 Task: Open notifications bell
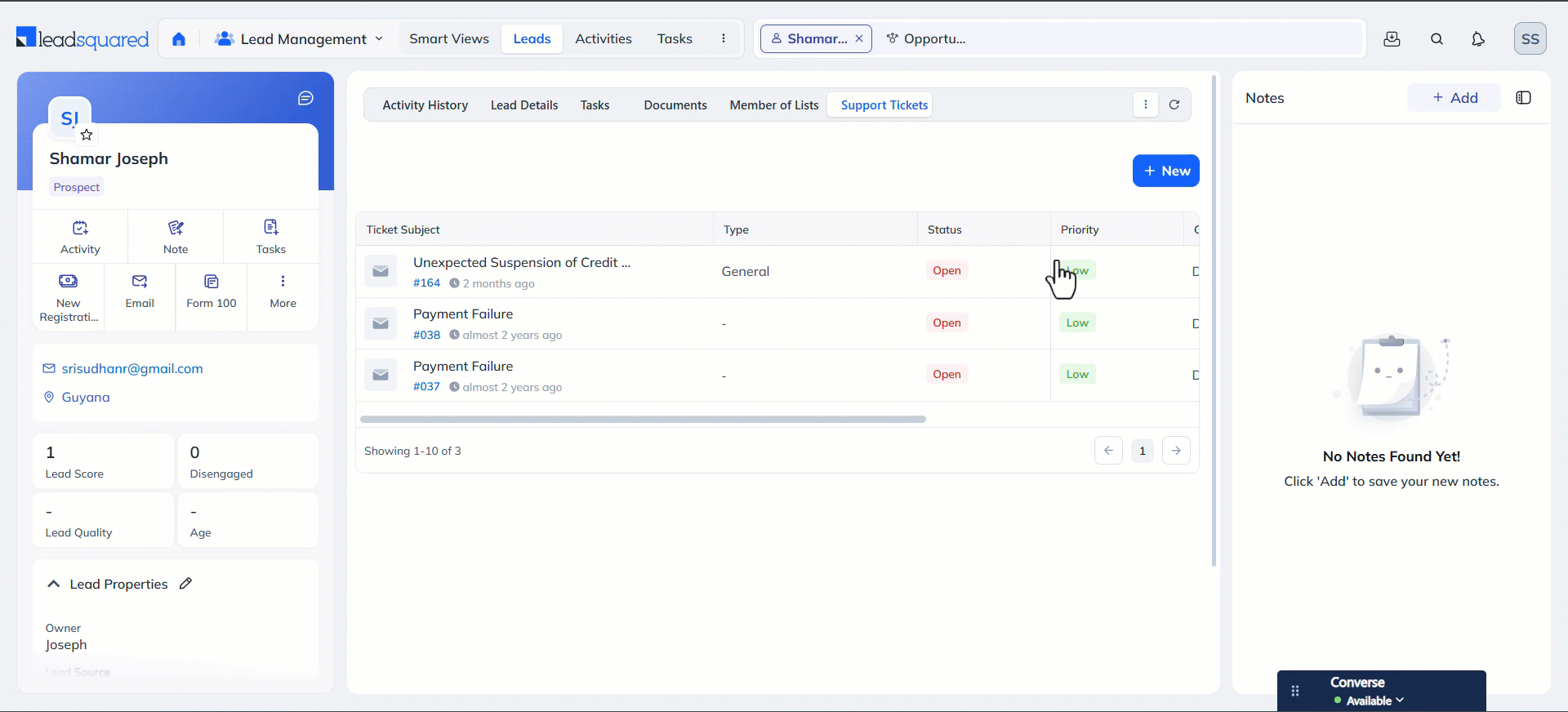point(1478,39)
